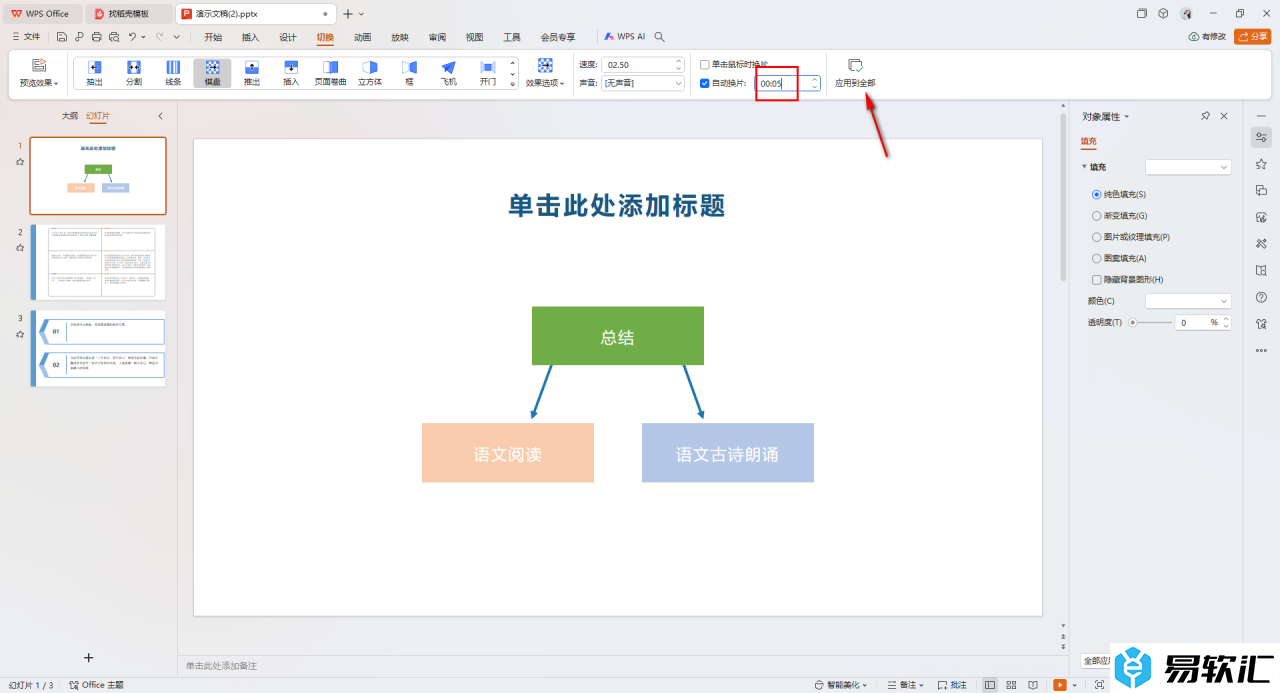Image resolution: width=1280 pixels, height=693 pixels.
Task: Open the 设计 ribbon tab
Action: (x=287, y=37)
